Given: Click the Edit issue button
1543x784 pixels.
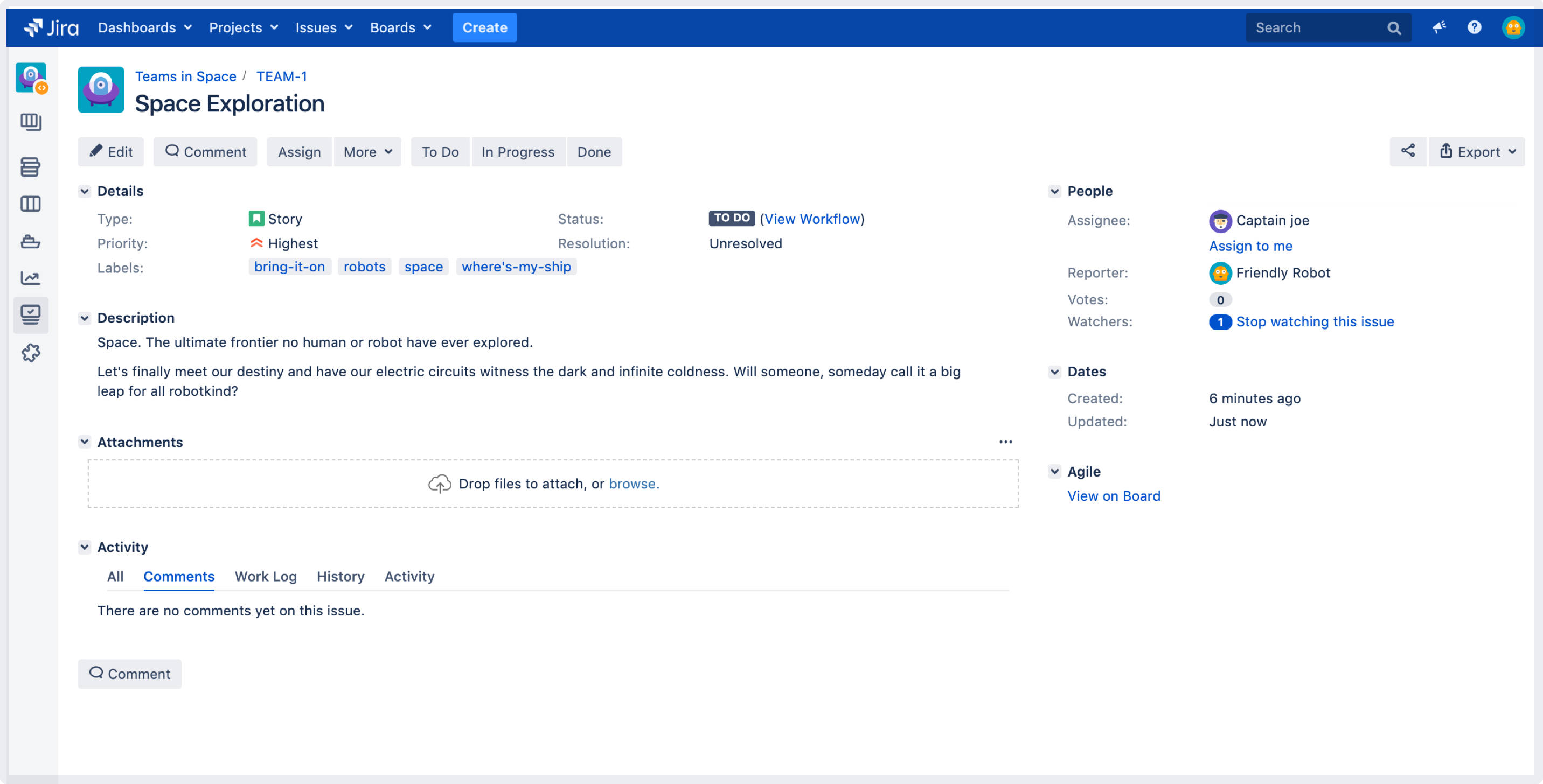Looking at the screenshot, I should (x=111, y=152).
